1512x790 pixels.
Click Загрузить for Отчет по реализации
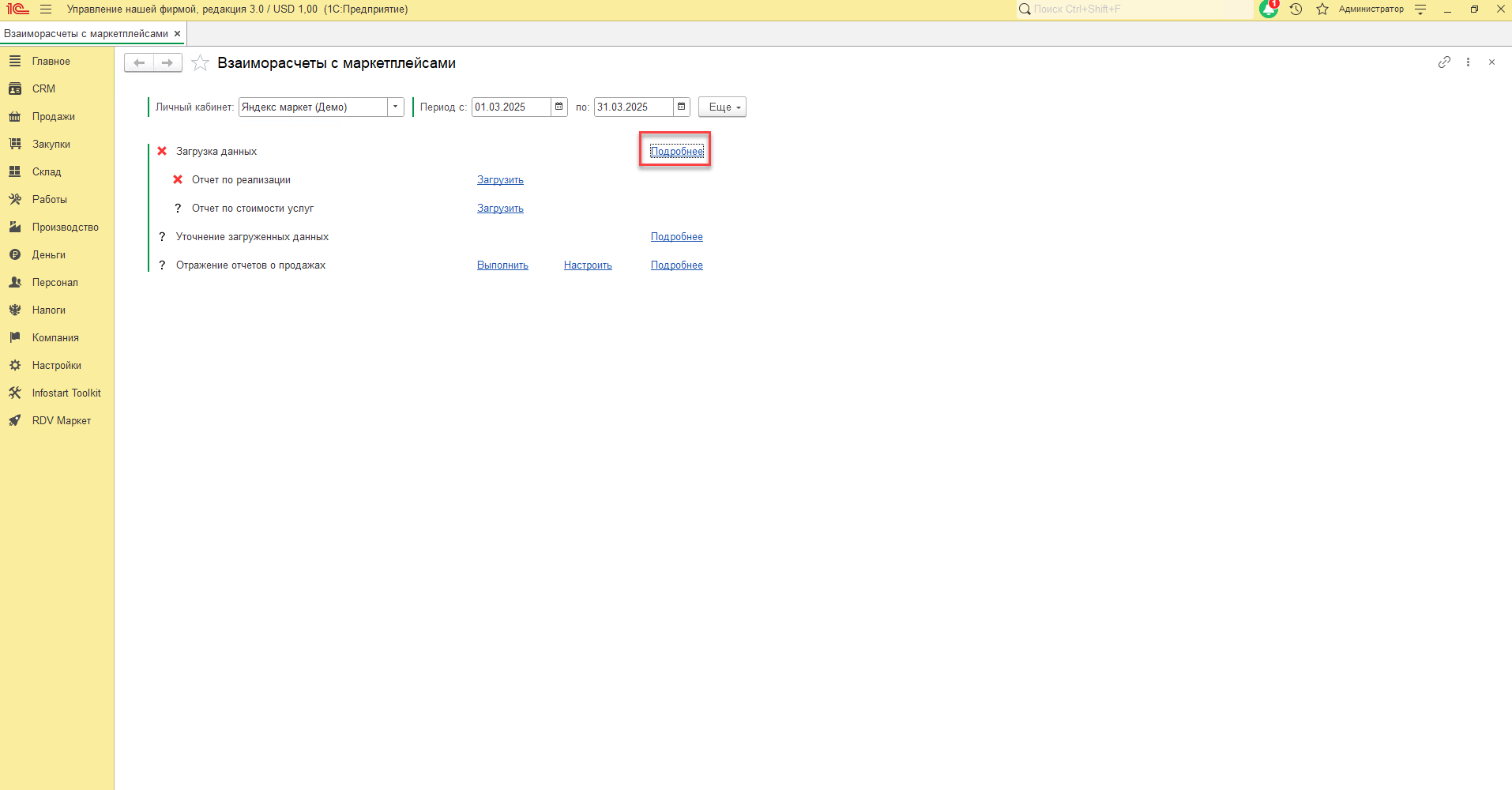[501, 180]
